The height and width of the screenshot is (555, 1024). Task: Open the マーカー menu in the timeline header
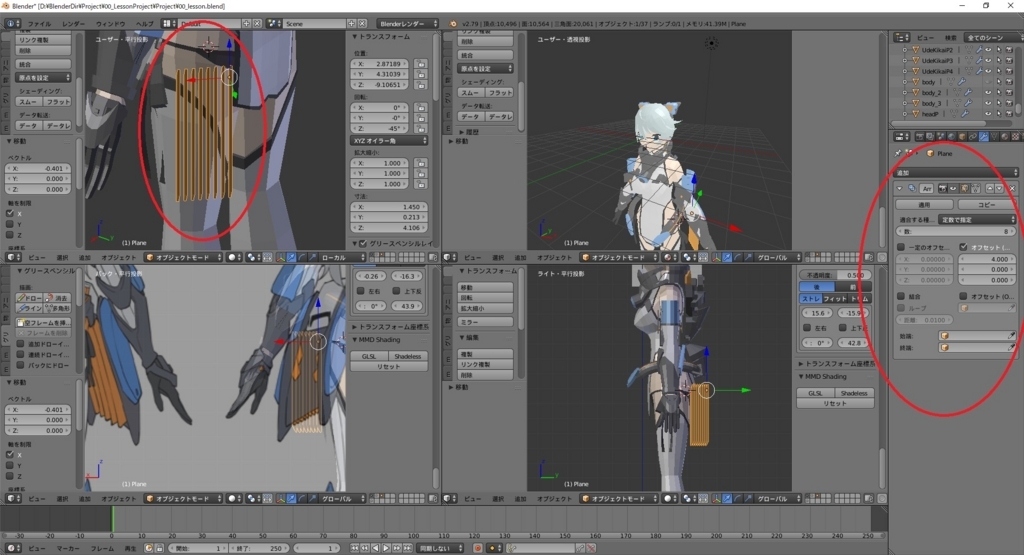point(68,548)
